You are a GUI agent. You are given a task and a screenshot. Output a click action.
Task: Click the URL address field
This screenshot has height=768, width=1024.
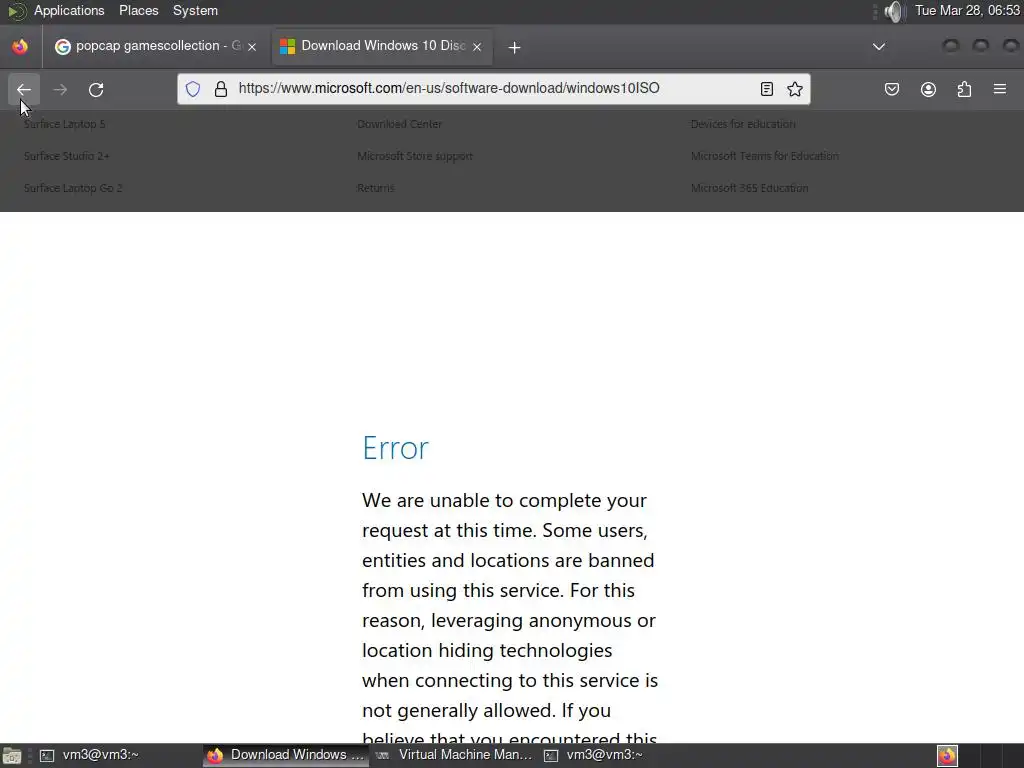(x=493, y=89)
